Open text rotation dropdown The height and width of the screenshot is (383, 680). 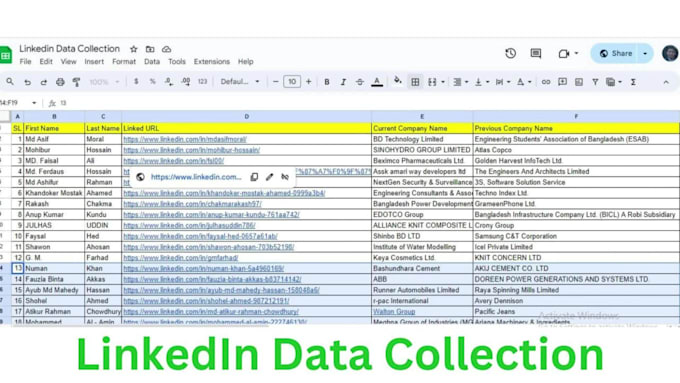pos(530,82)
